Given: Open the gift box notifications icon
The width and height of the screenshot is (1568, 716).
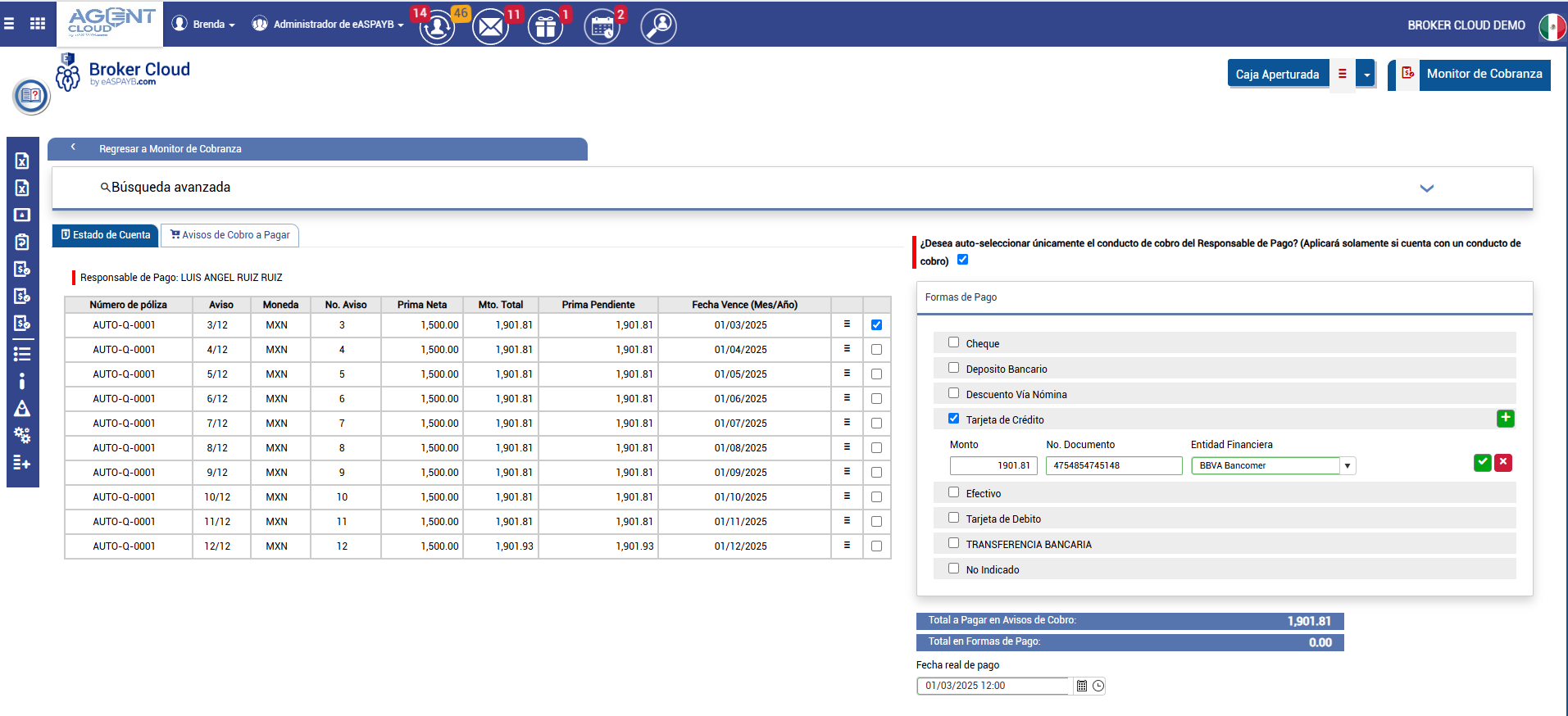Looking at the screenshot, I should 545,27.
